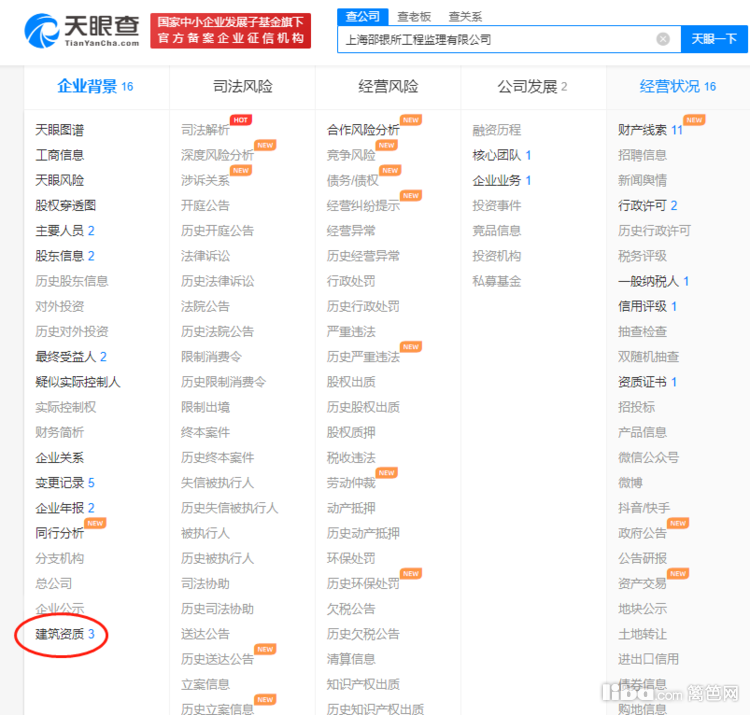The width and height of the screenshot is (750, 715).
Task: Open the 核心团队 link
Action: click(x=497, y=155)
